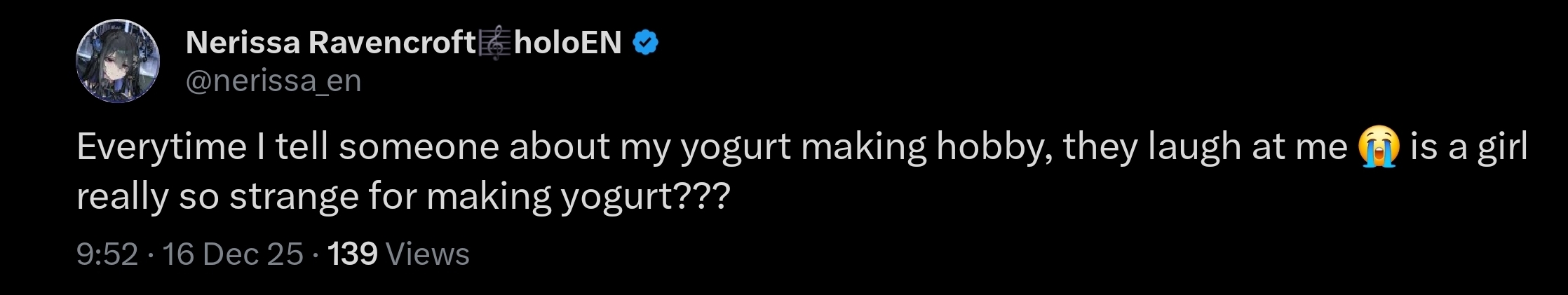Open the @nerissa_en handle link
The width and height of the screenshot is (1568, 295).
273,81
